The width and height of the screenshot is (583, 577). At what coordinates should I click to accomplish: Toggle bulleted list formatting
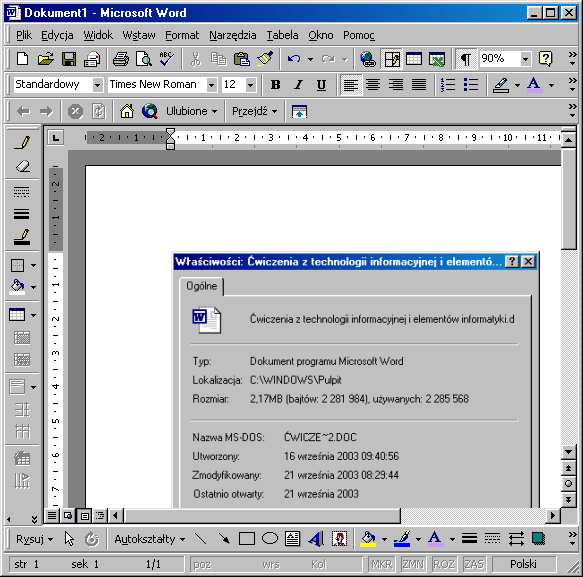coord(471,85)
